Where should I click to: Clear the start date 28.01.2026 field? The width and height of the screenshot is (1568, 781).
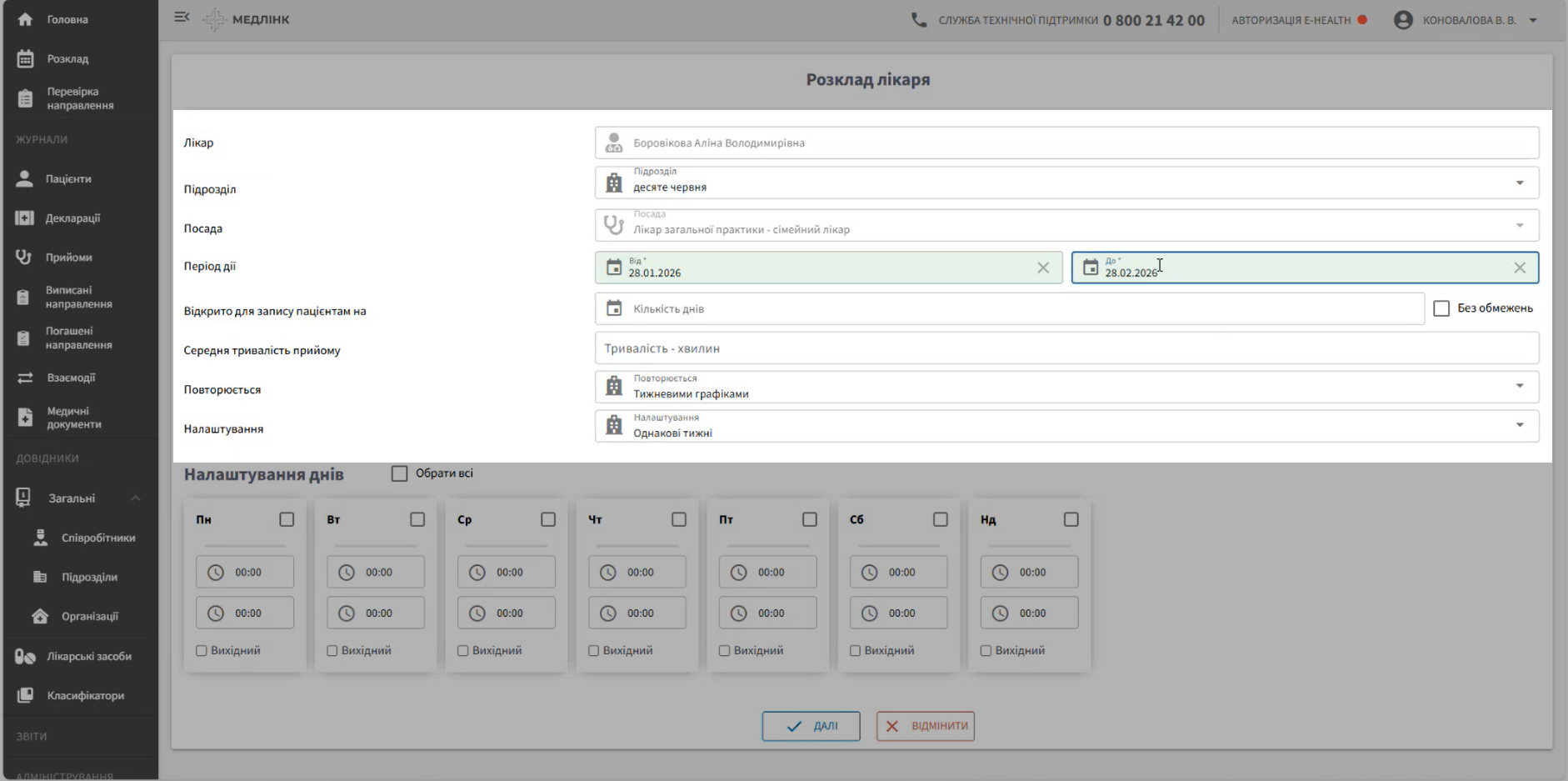tap(1043, 268)
